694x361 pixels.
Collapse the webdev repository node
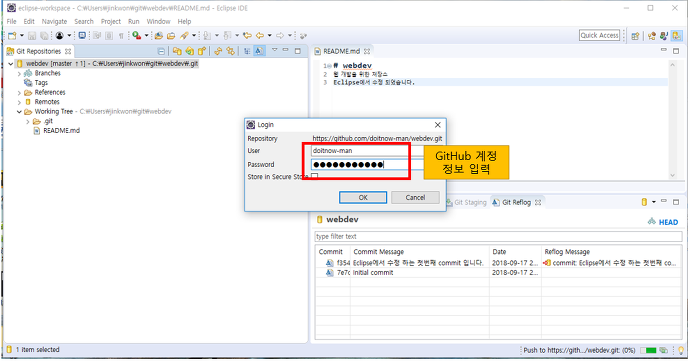pyautogui.click(x=11, y=64)
